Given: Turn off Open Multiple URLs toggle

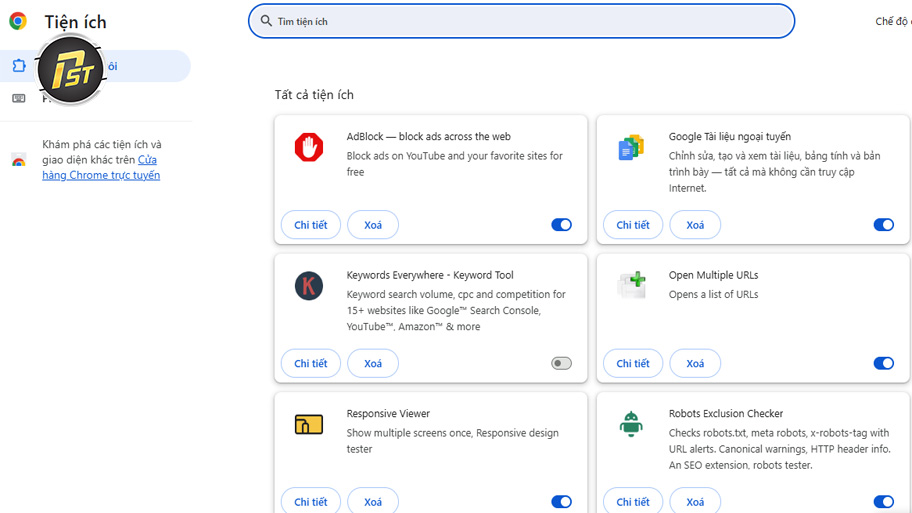Looking at the screenshot, I should click(x=884, y=363).
